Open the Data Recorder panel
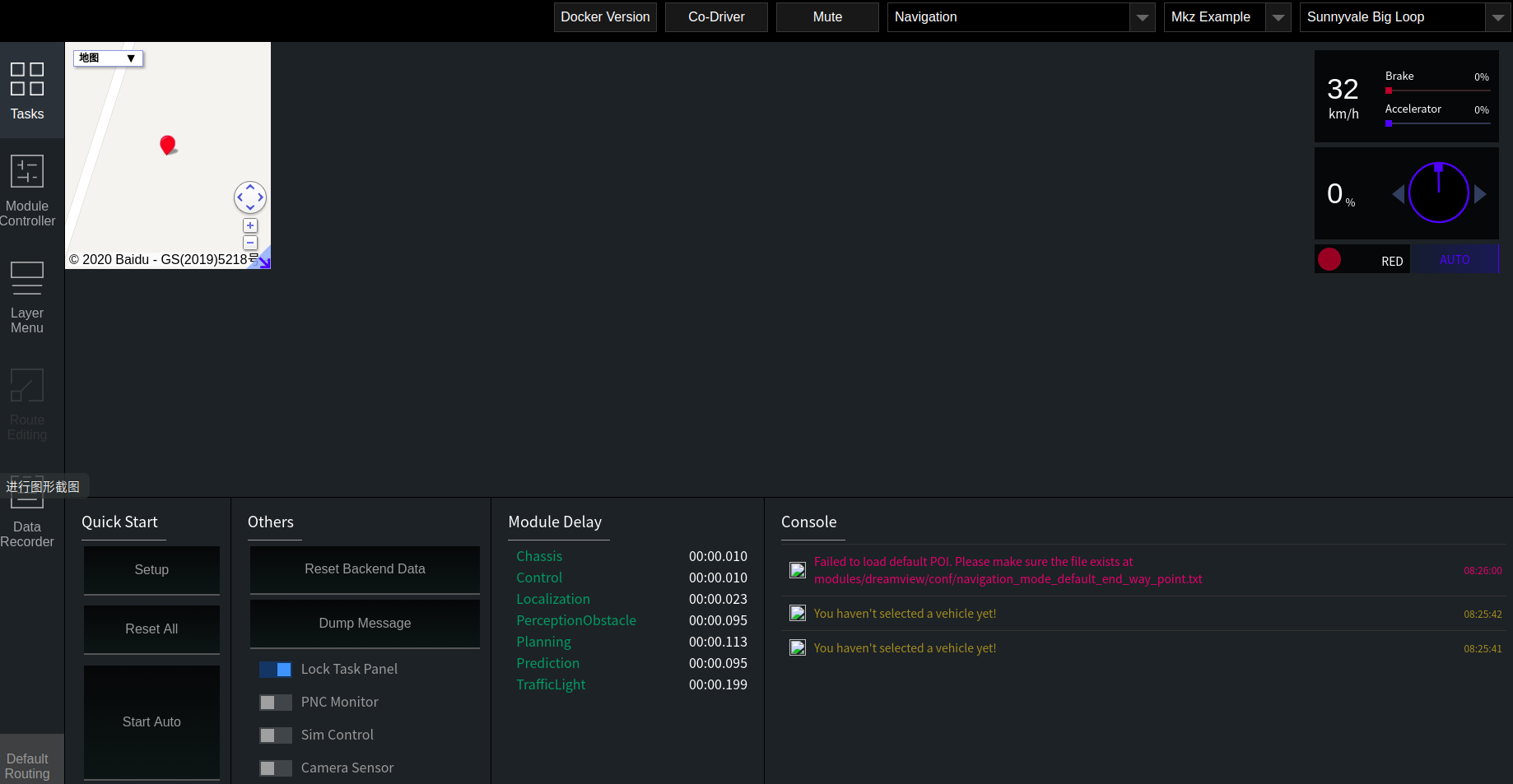This screenshot has width=1513, height=784. [27, 512]
